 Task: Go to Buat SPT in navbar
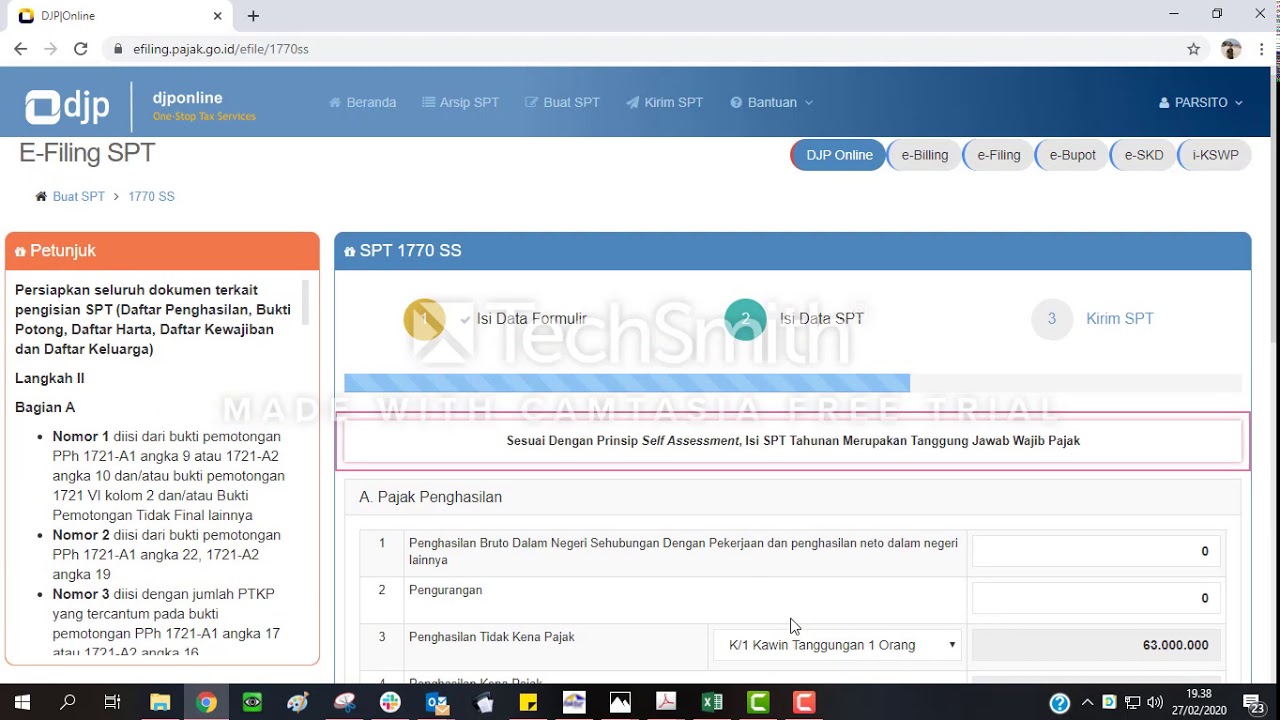point(562,102)
